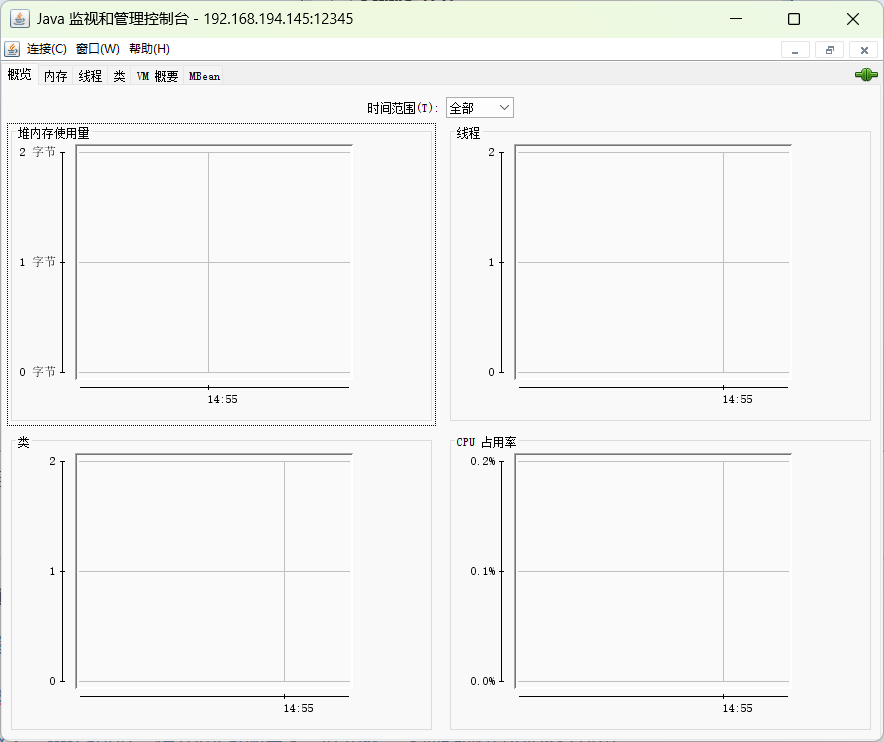Screen dimensions: 884x742
Task: Minimize the inner connection frame
Action: 795,50
